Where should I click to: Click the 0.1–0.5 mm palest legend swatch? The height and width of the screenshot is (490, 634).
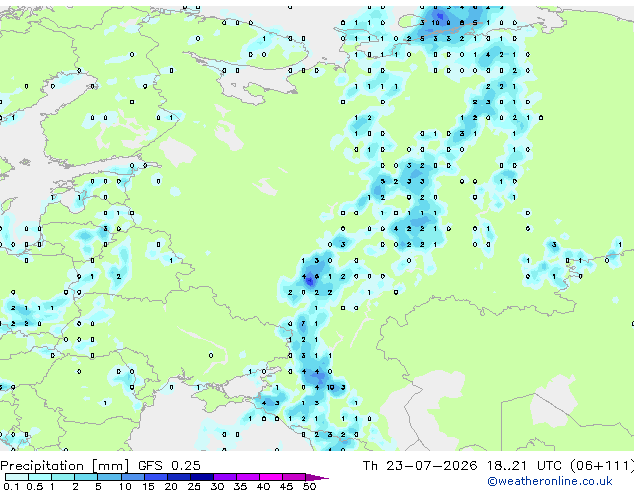point(17,477)
